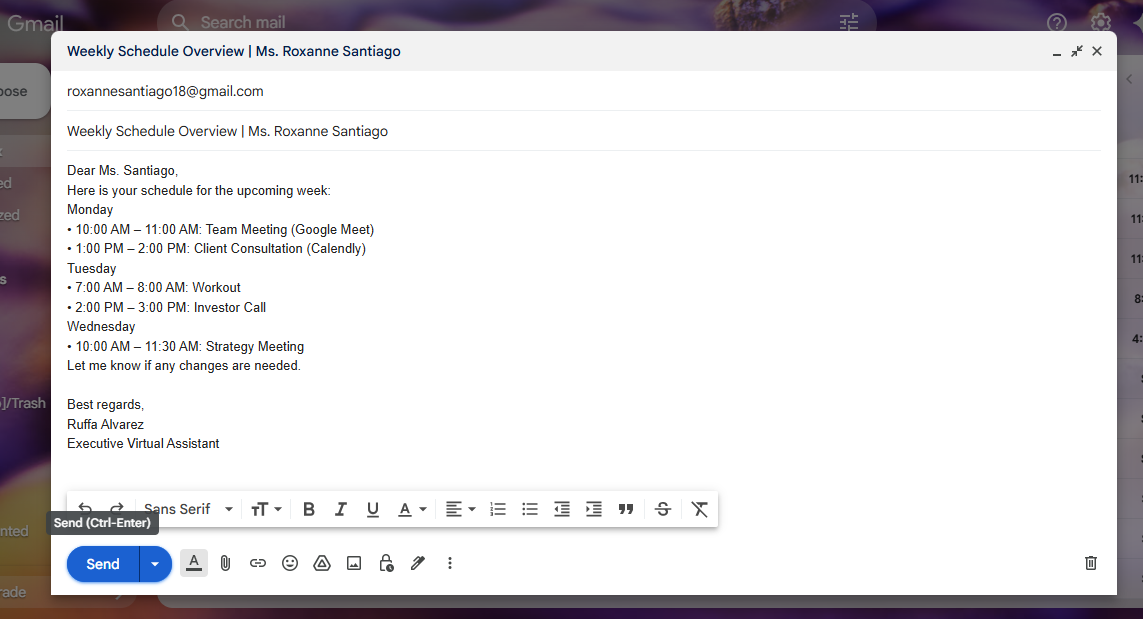Open the emoji picker
The width and height of the screenshot is (1143, 619).
pos(290,563)
